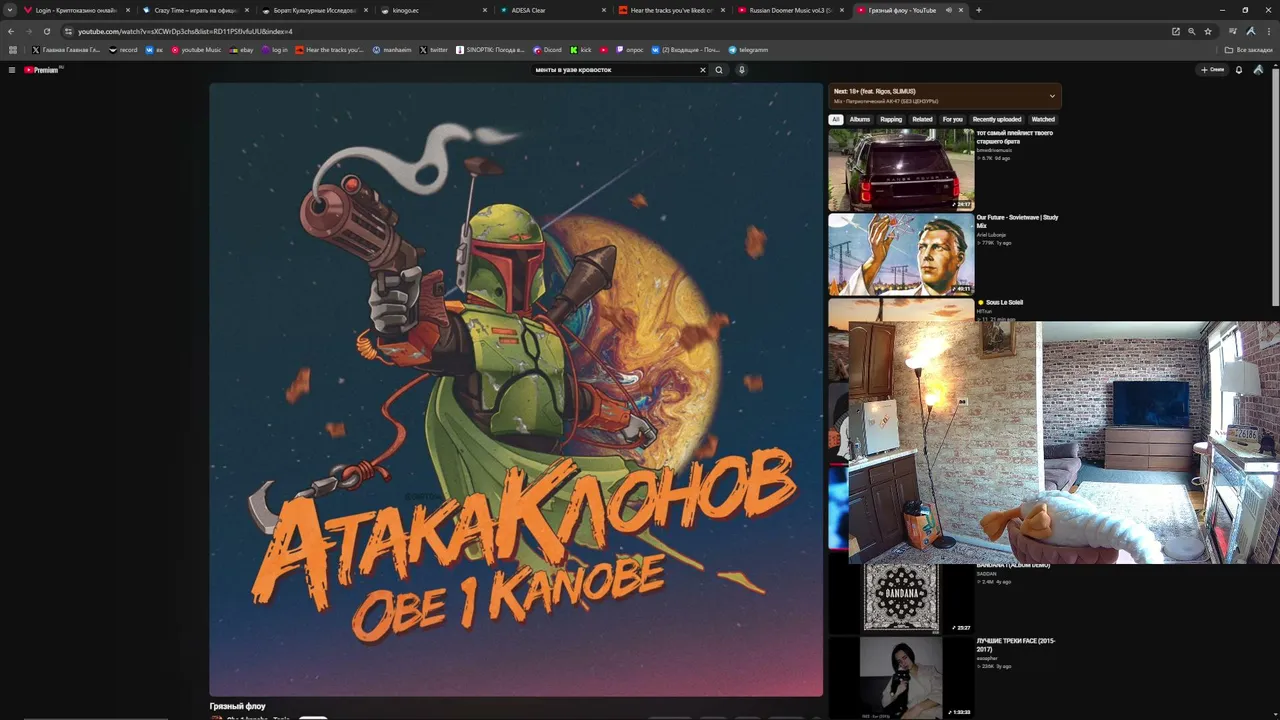Open the manhaeim bookmark
This screenshot has width=1280, height=720.
(391, 50)
